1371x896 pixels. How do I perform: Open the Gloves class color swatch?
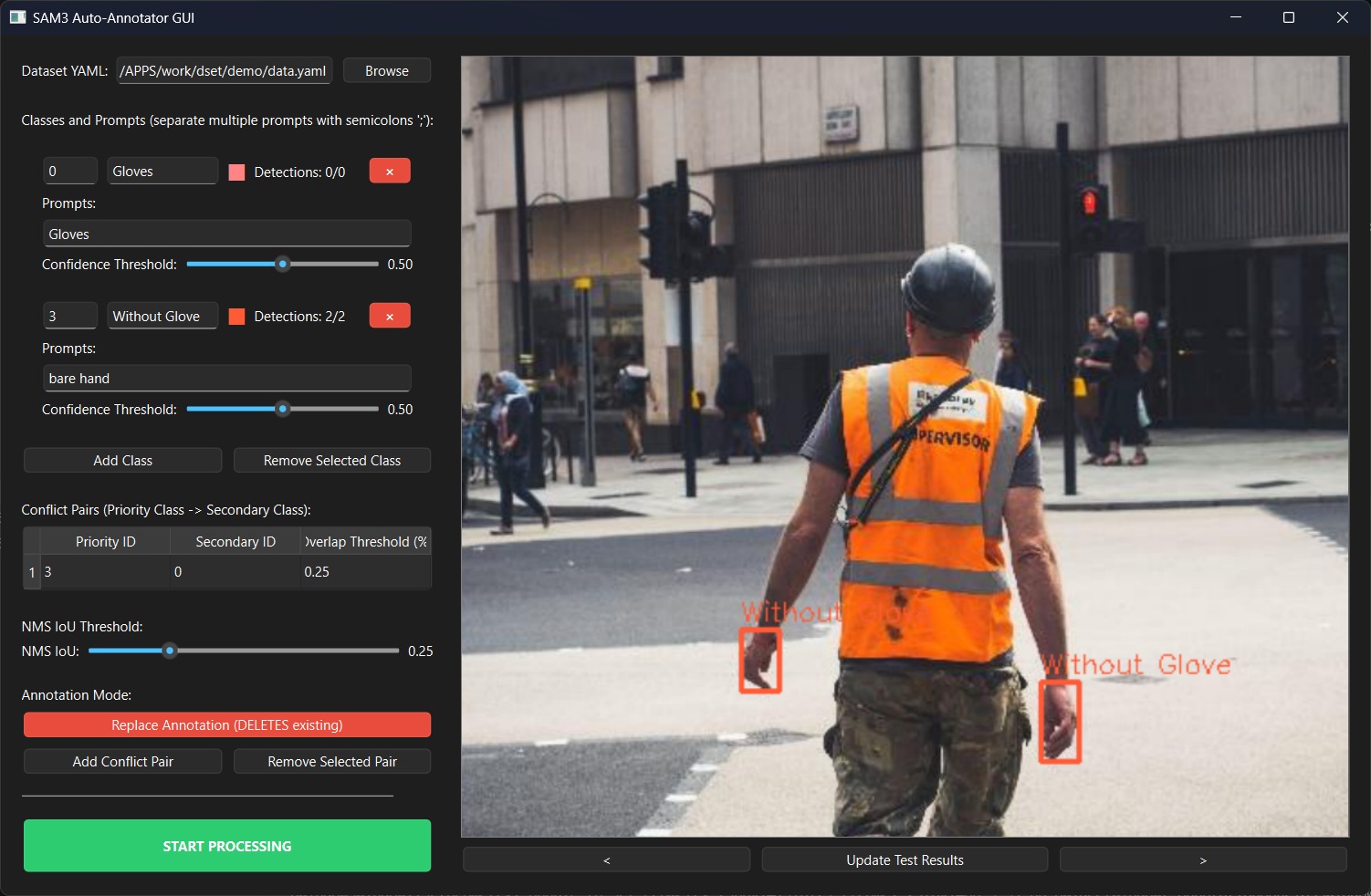[x=236, y=172]
